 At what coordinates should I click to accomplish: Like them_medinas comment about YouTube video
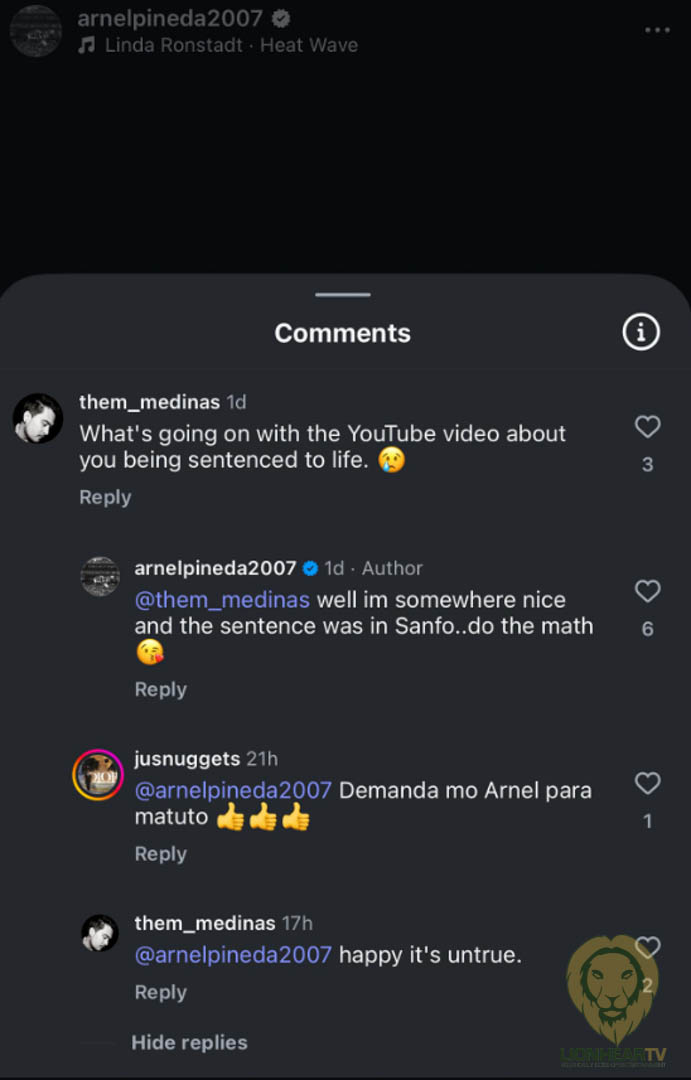648,427
